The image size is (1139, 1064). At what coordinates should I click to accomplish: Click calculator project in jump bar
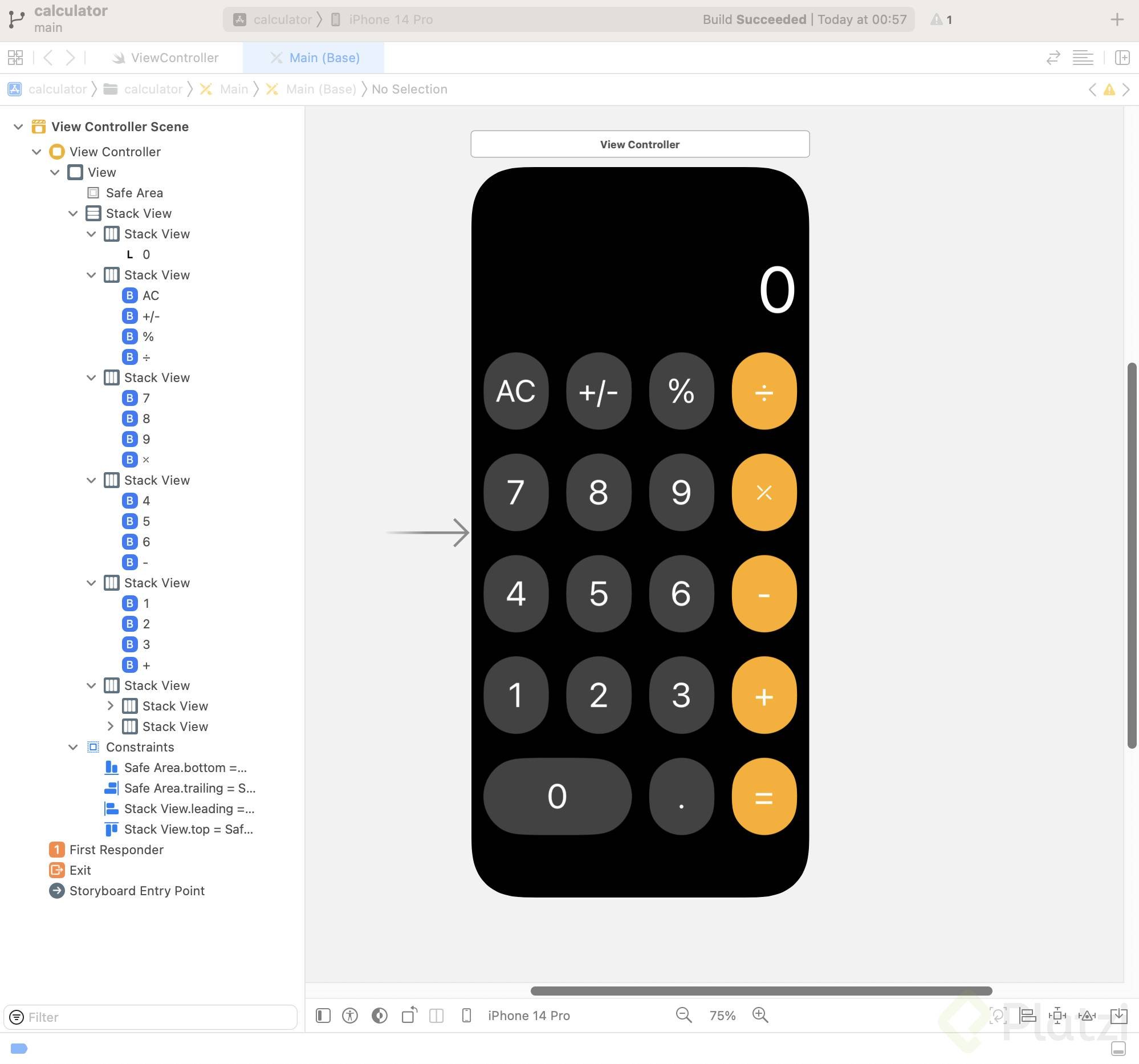tap(47, 90)
